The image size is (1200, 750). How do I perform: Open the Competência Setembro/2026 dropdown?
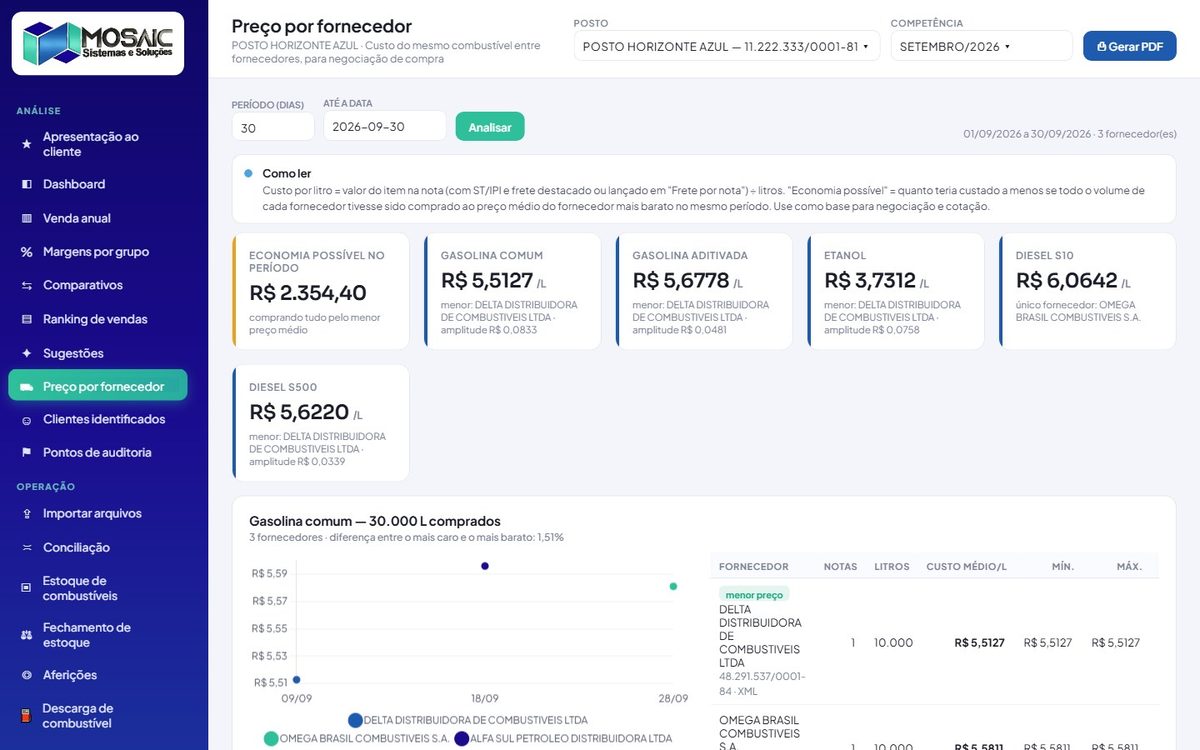[981, 46]
